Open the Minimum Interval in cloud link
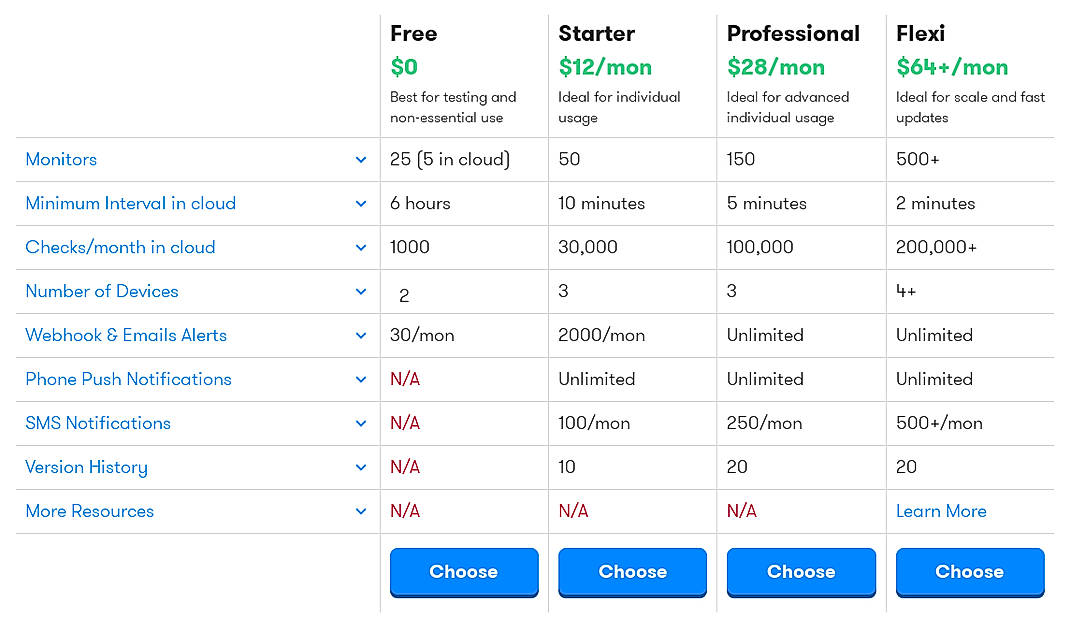1070x629 pixels. (130, 203)
